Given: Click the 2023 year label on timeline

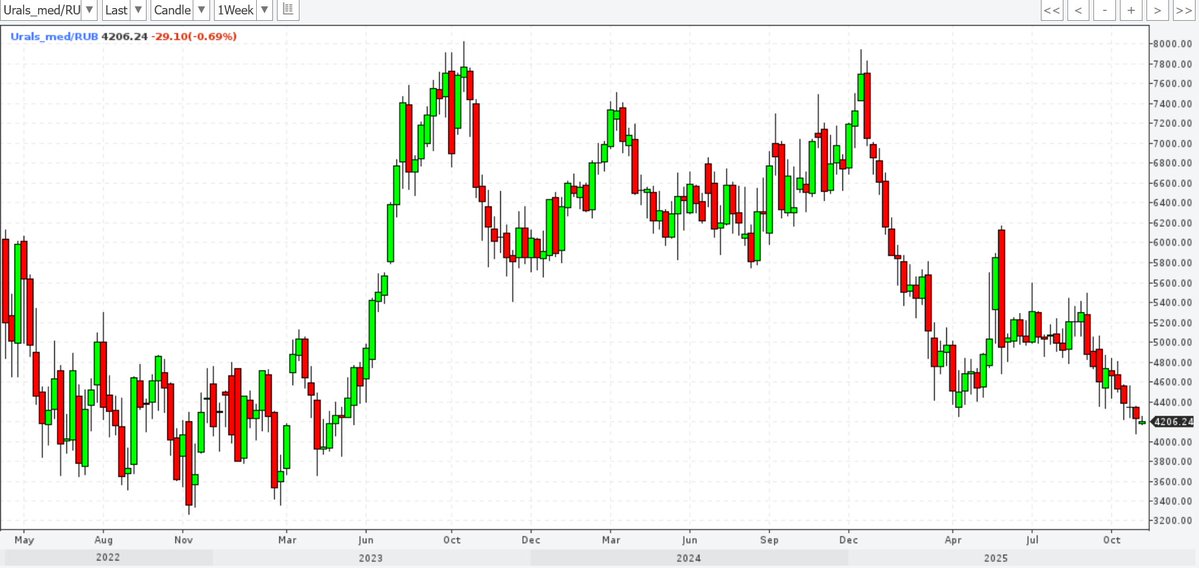Looking at the screenshot, I should click(372, 558).
